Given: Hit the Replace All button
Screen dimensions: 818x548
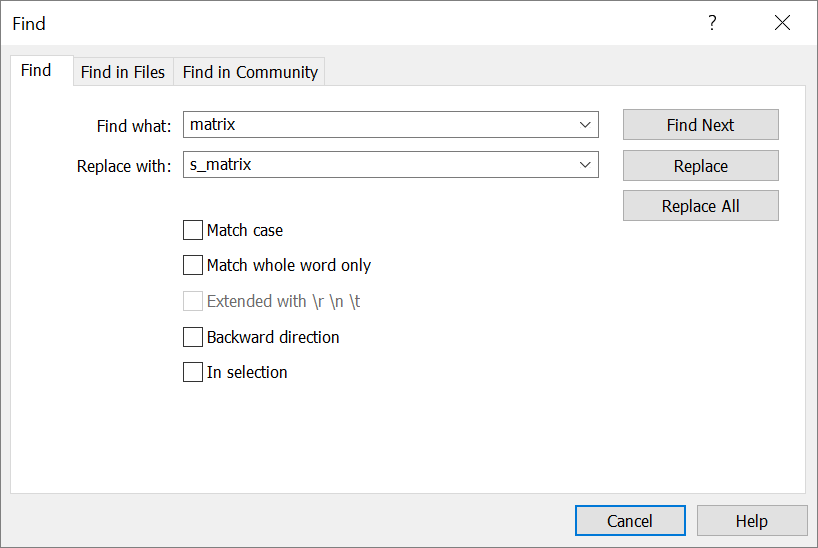Looking at the screenshot, I should pos(700,206).
